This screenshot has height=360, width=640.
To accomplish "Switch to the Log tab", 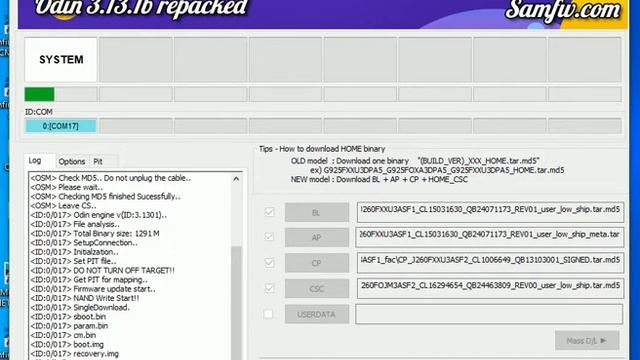I will pos(36,160).
